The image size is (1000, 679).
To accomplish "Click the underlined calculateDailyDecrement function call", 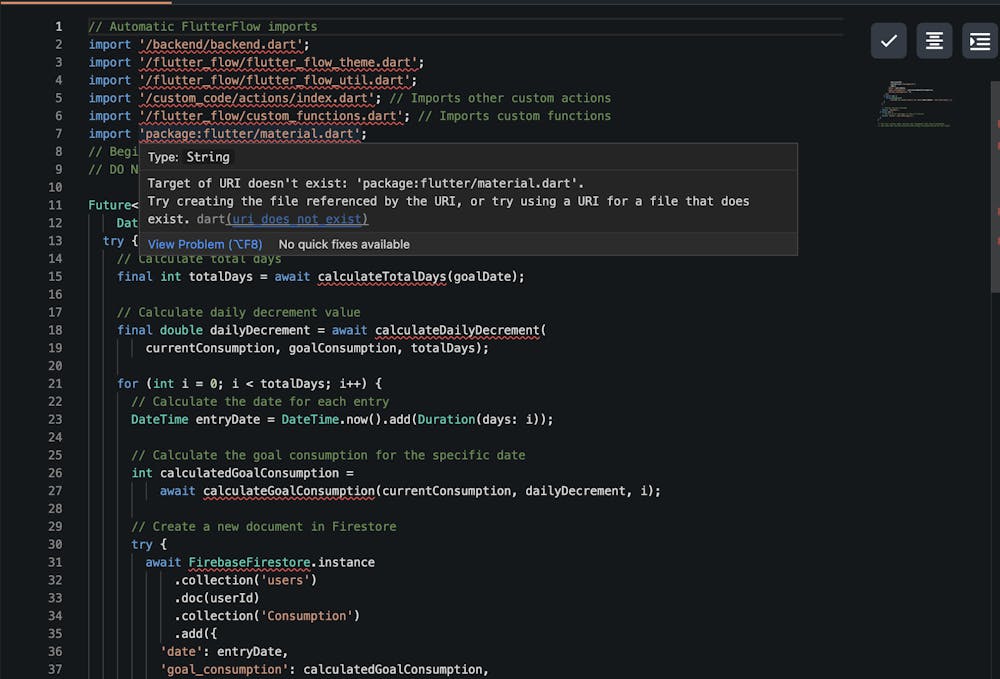I will tap(457, 330).
